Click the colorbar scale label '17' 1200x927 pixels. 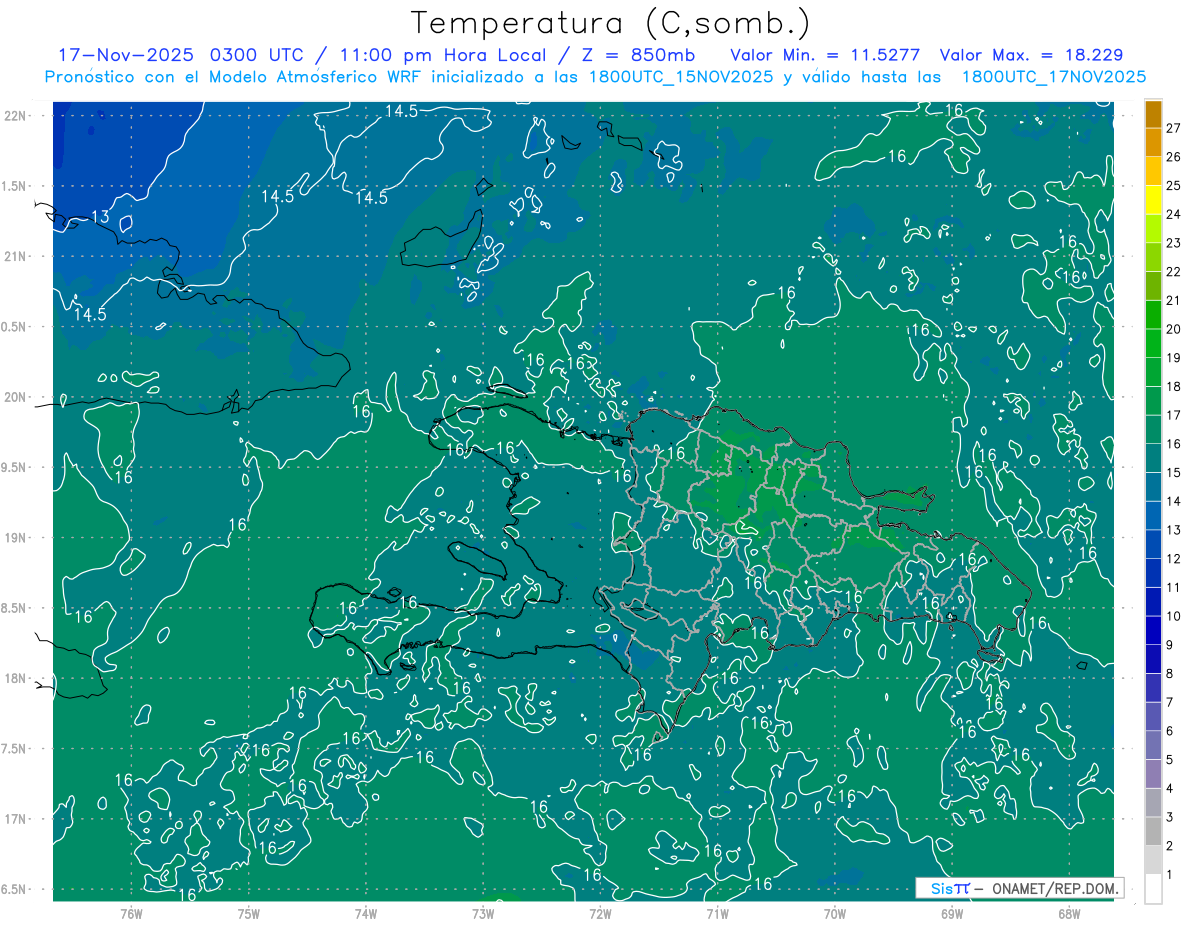pyautogui.click(x=1174, y=415)
